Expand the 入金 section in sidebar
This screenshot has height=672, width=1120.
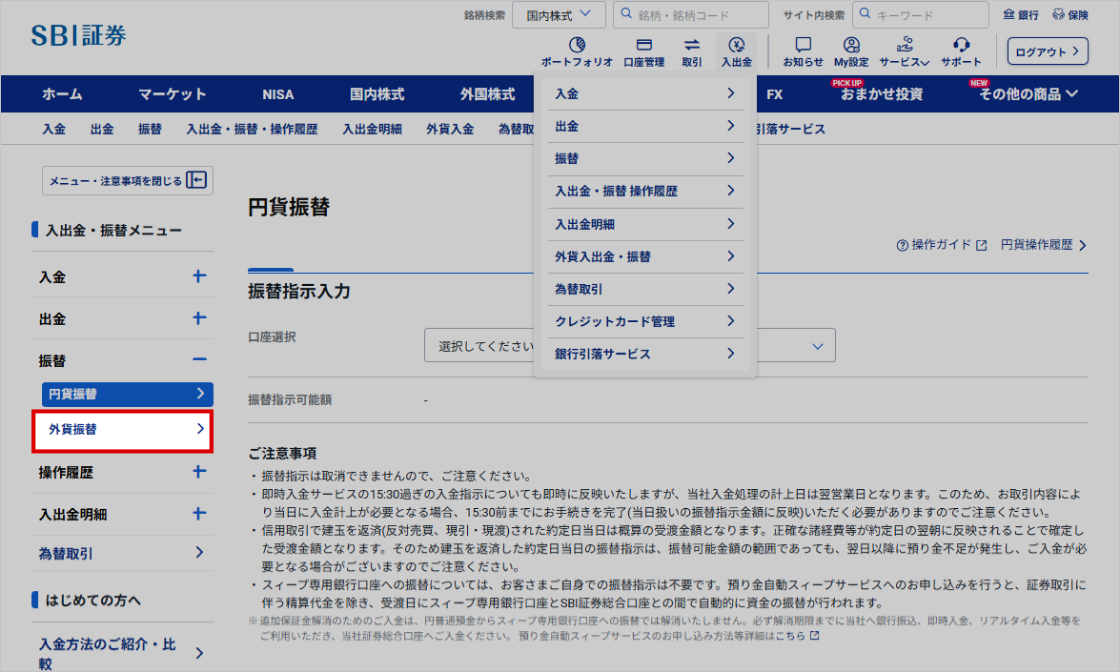[199, 277]
